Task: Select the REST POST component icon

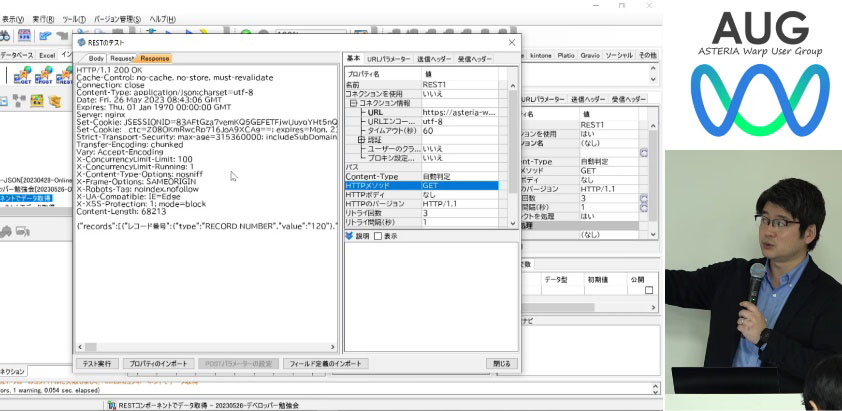Action: [x=44, y=75]
